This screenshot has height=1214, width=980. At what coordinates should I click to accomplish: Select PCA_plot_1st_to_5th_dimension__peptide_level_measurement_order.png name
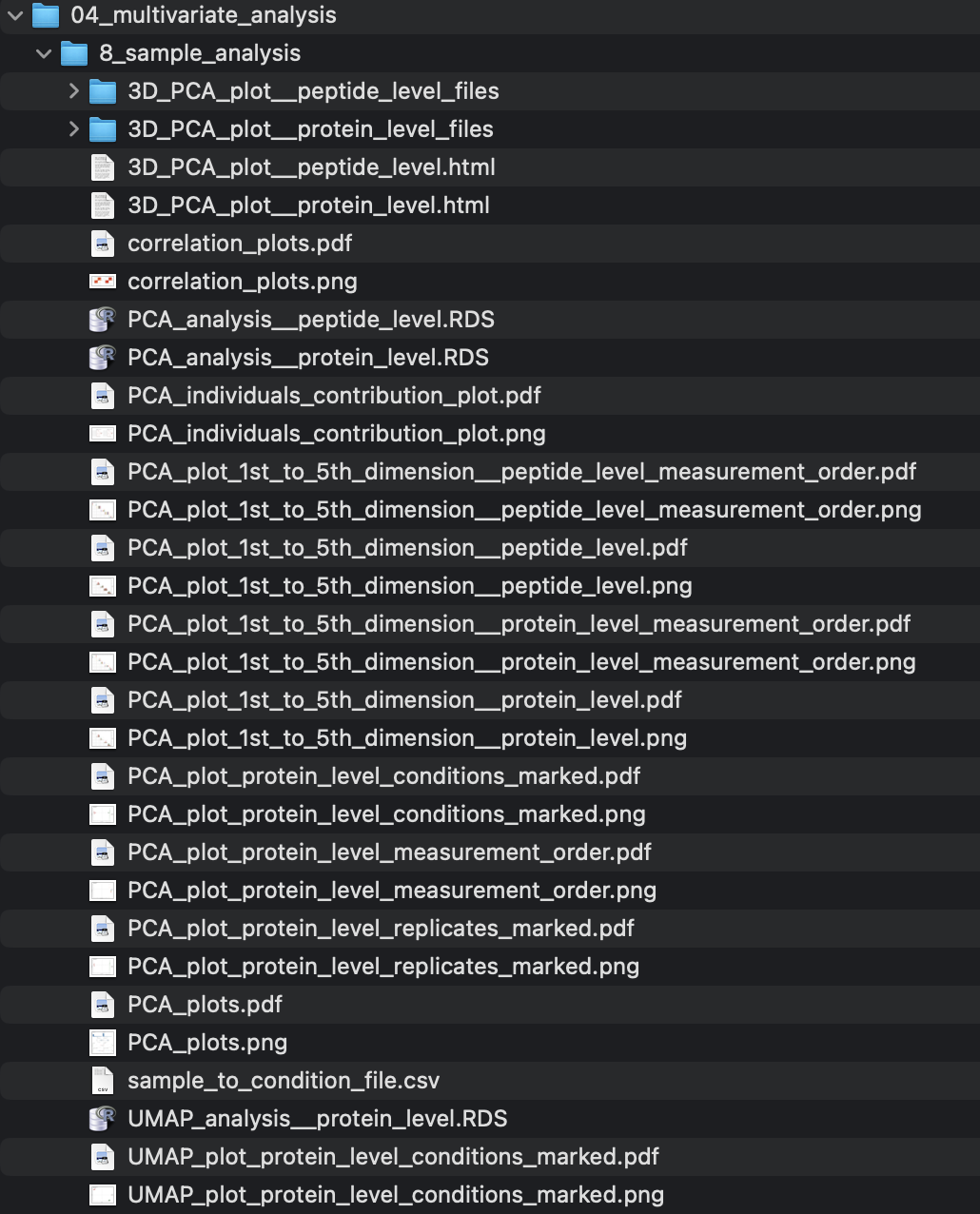click(x=524, y=510)
